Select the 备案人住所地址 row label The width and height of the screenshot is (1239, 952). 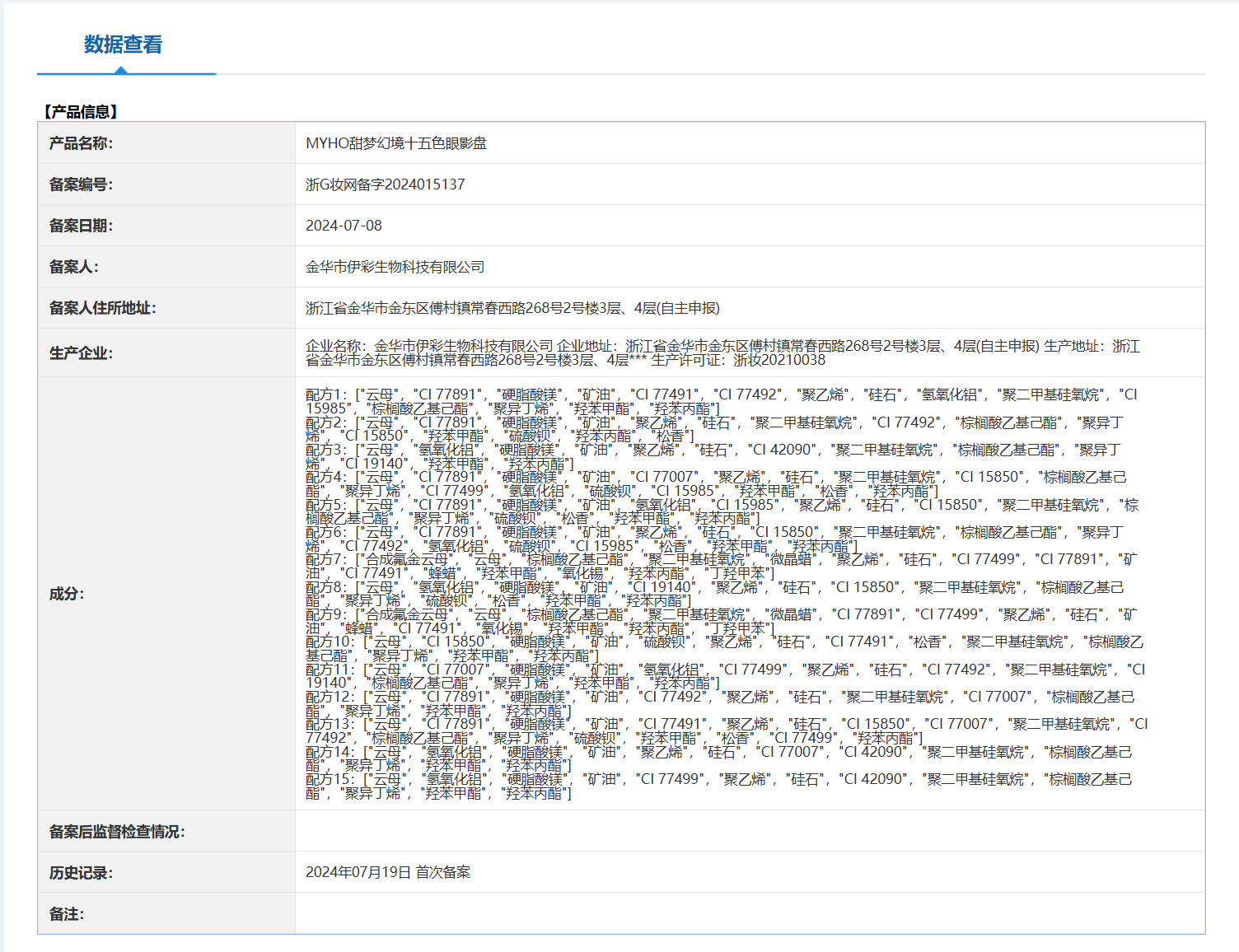[102, 308]
